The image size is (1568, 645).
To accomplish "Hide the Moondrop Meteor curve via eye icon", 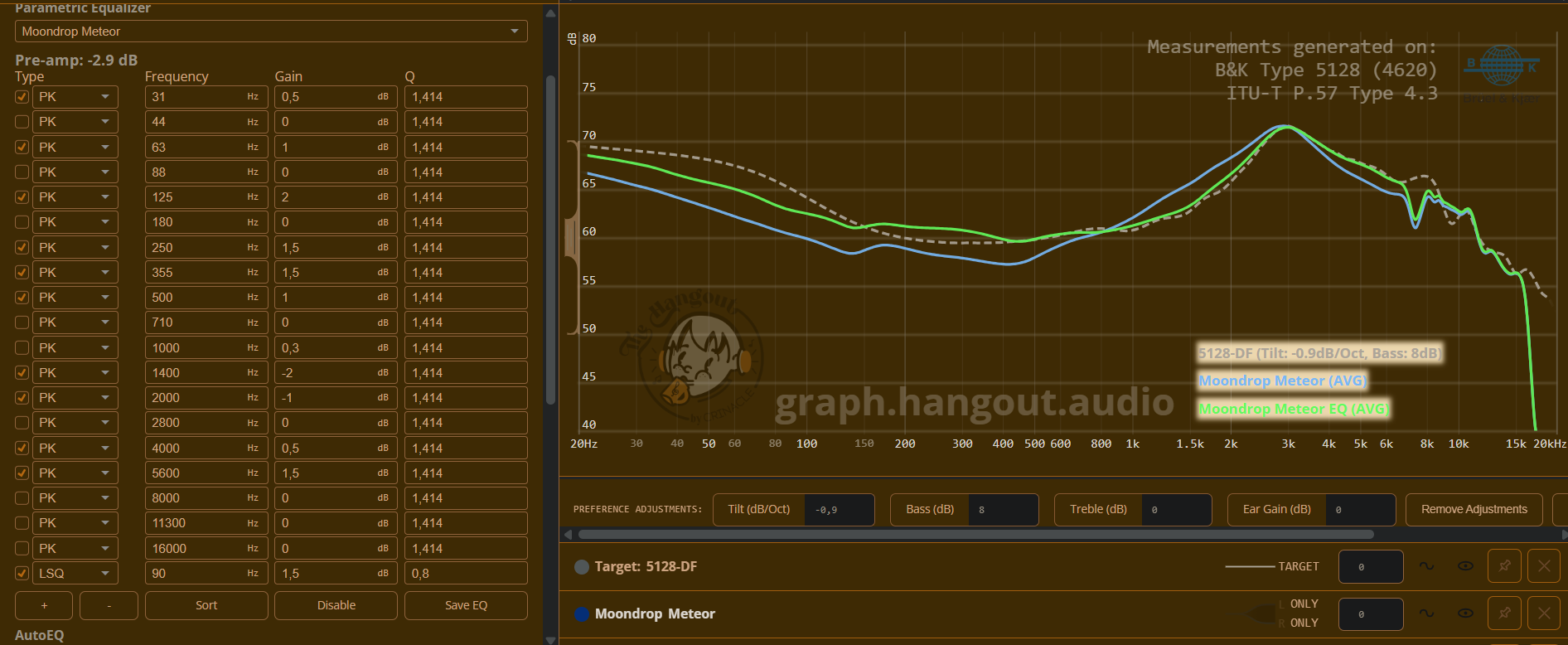I will tap(1465, 613).
